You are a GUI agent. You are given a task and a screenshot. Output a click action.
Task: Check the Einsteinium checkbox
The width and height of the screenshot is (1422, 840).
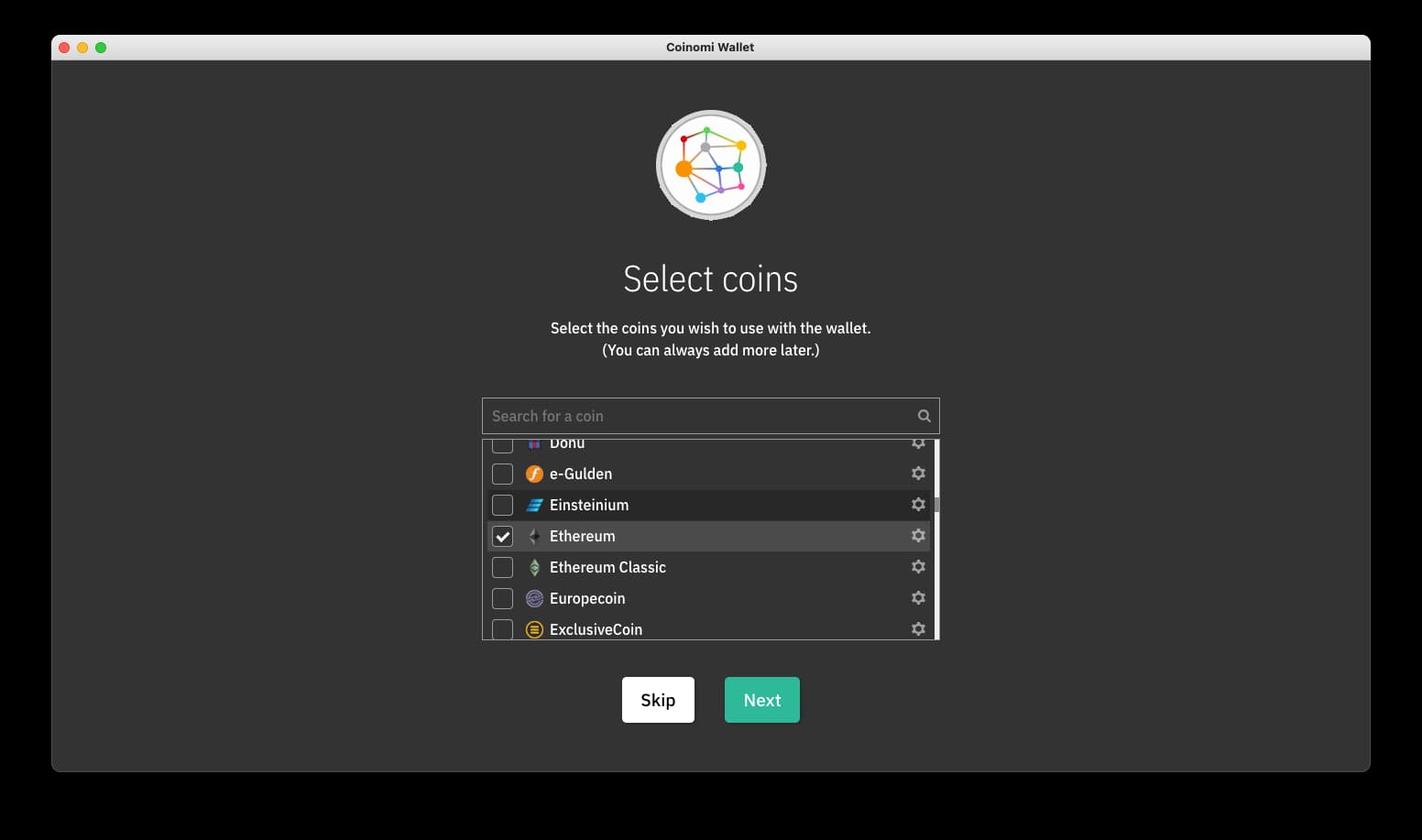click(502, 505)
